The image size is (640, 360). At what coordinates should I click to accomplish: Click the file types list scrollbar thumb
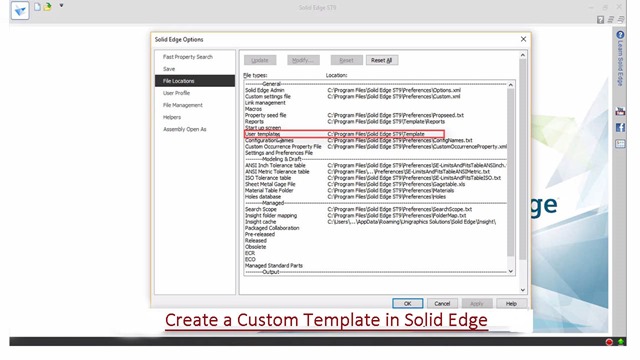[x=510, y=172]
